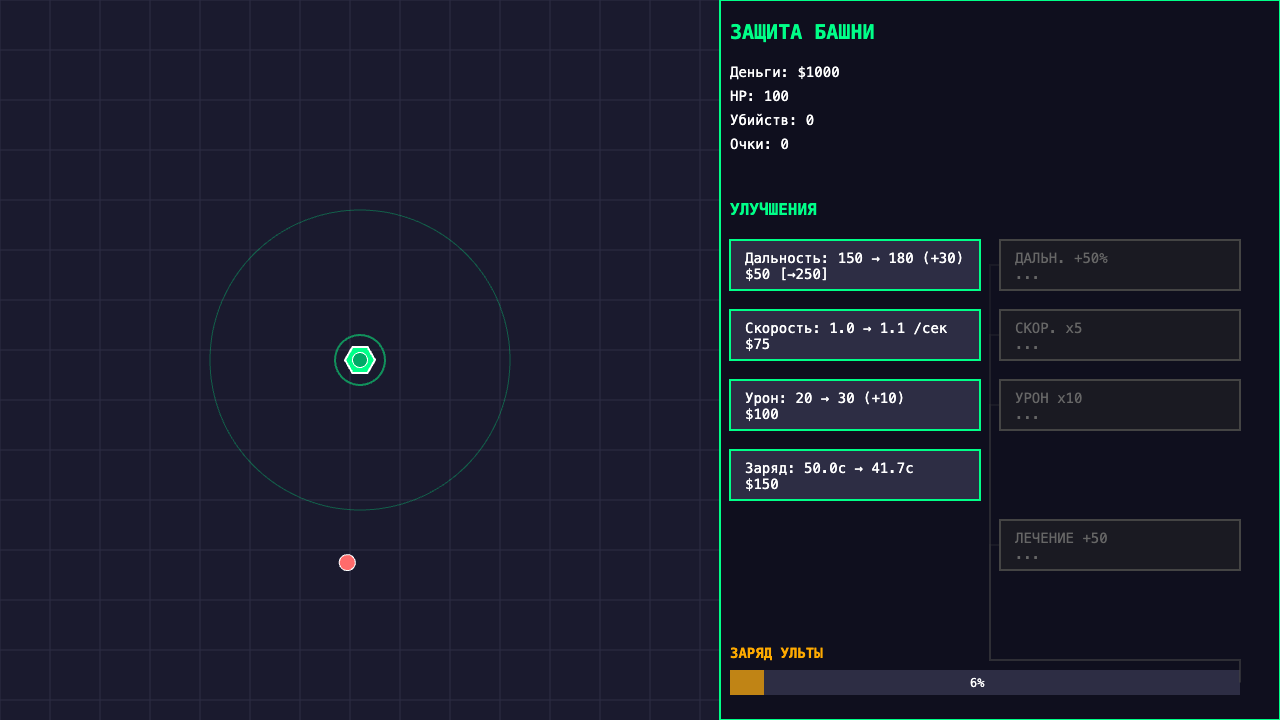Purchase the Заряд upgrade for $150
1280x720 pixels.
(855, 475)
